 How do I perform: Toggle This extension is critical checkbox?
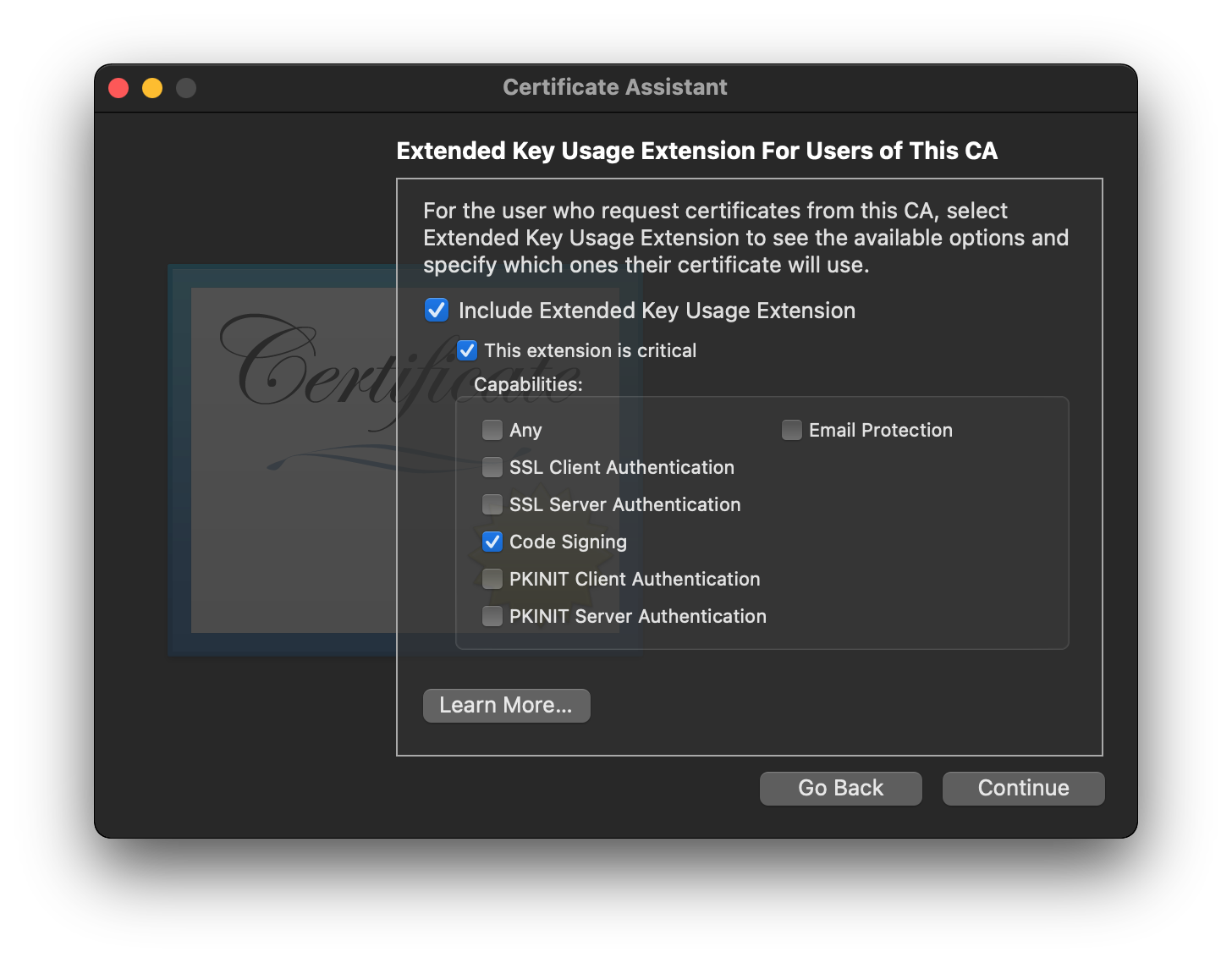pyautogui.click(x=467, y=350)
